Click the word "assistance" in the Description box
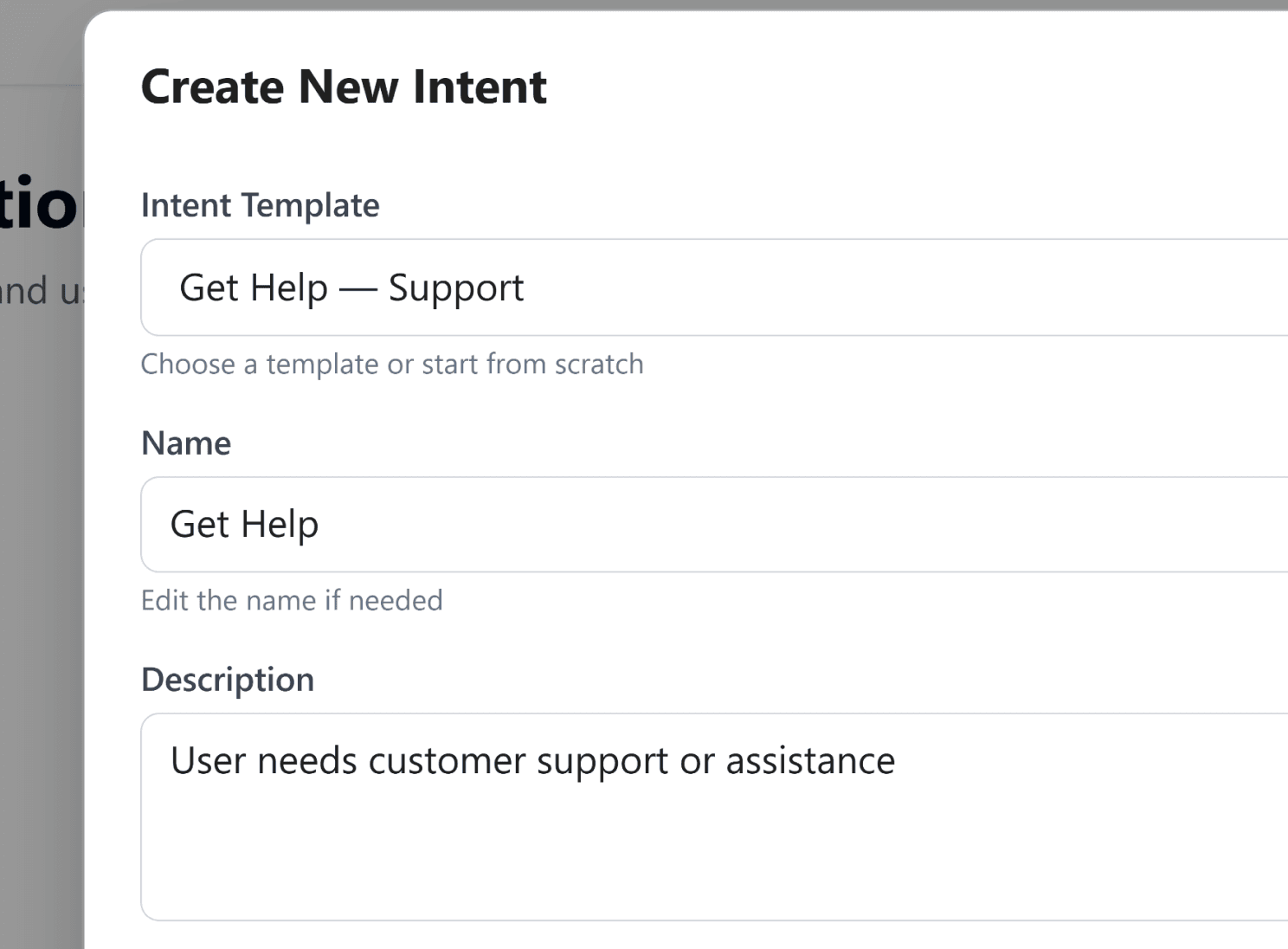The width and height of the screenshot is (1288, 949). (809, 761)
